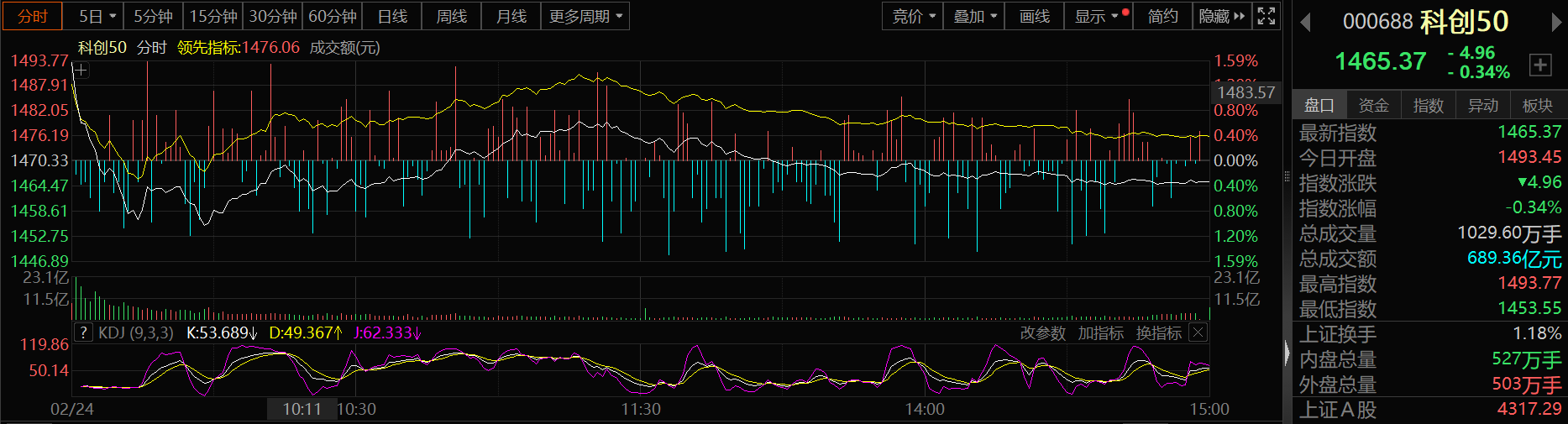Open the 5日 period dropdown
The height and width of the screenshot is (424, 1568).
tap(97, 16)
